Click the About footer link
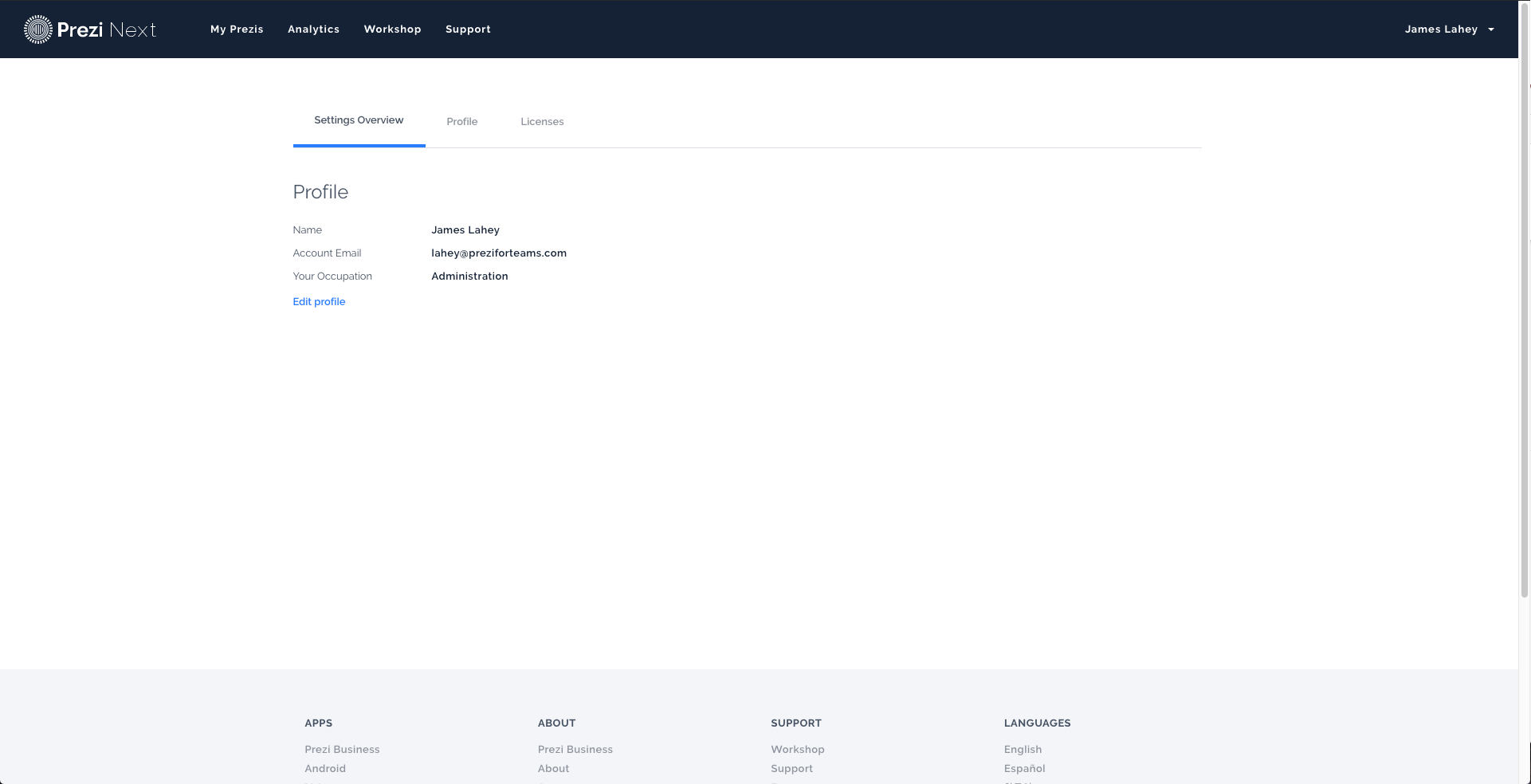The height and width of the screenshot is (784, 1531). (x=553, y=769)
